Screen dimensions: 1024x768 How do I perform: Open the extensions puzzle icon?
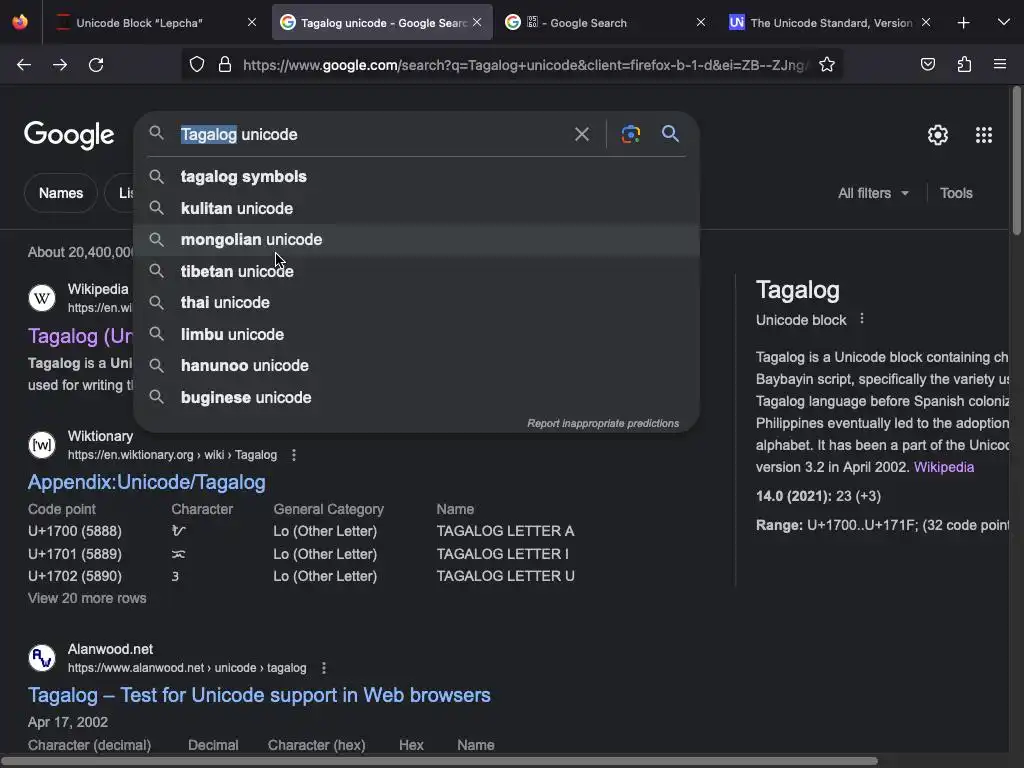tap(964, 64)
